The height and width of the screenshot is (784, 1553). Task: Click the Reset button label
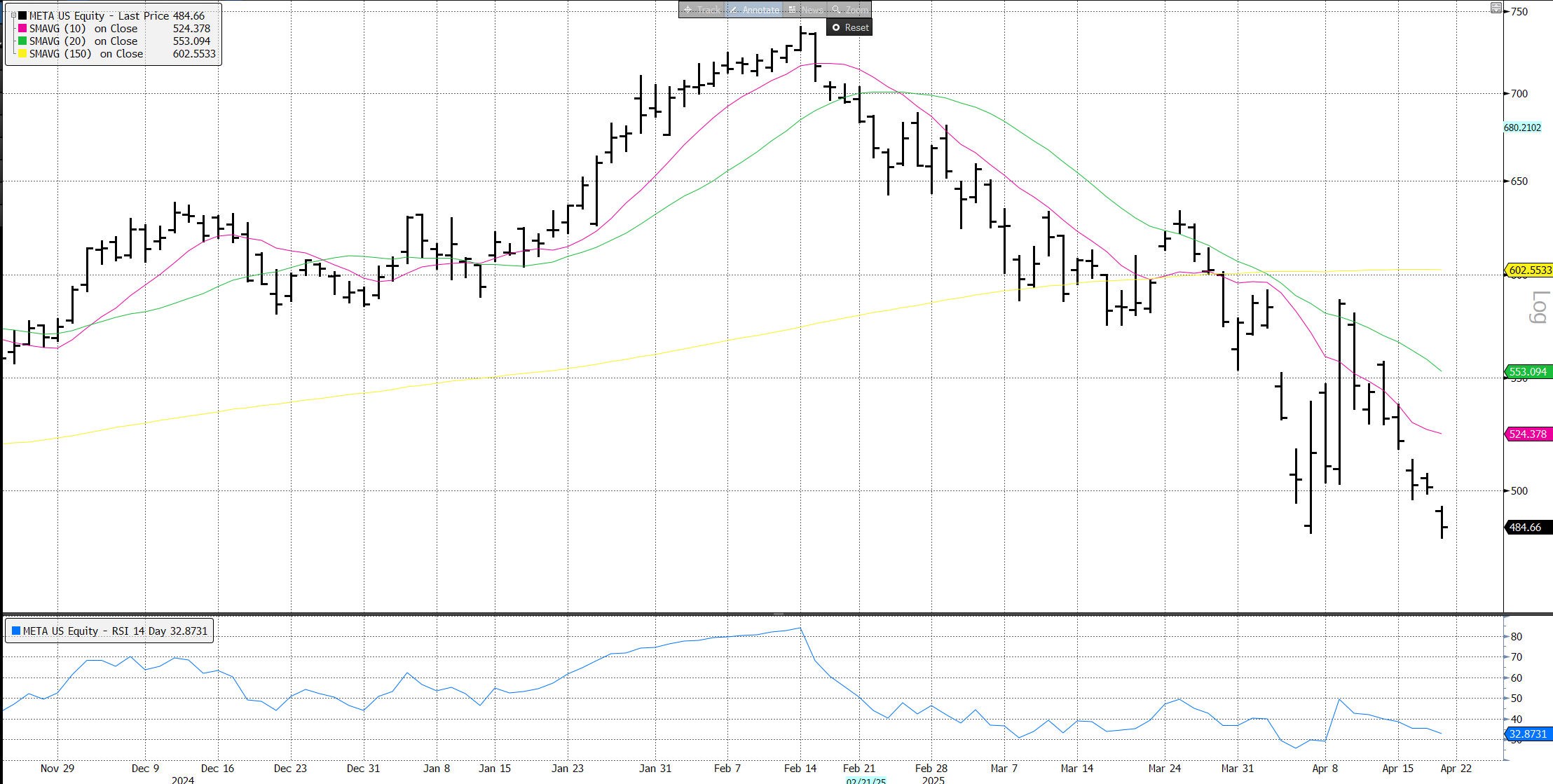(x=856, y=28)
